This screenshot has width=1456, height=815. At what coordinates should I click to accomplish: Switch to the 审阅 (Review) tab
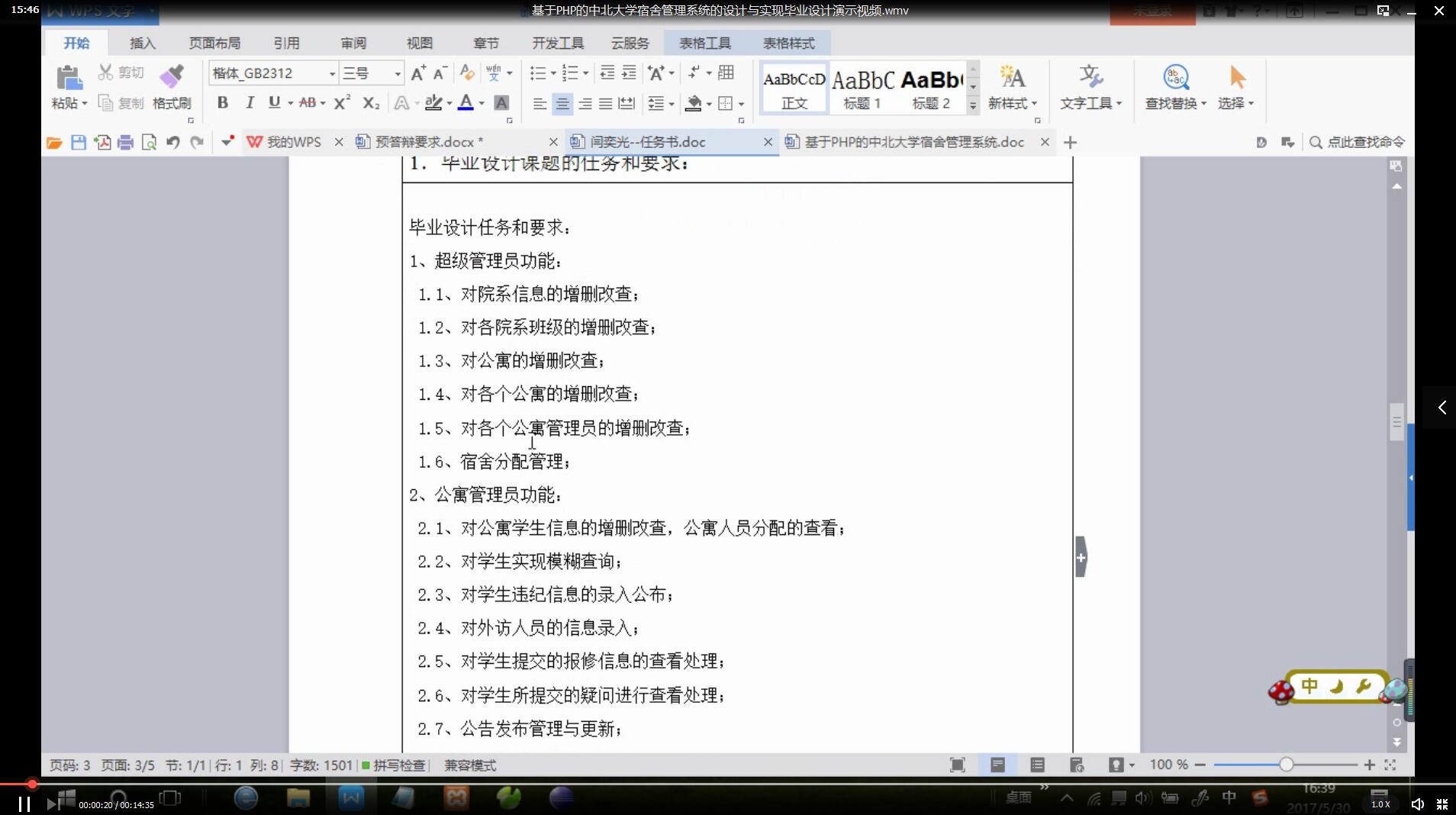tap(353, 43)
